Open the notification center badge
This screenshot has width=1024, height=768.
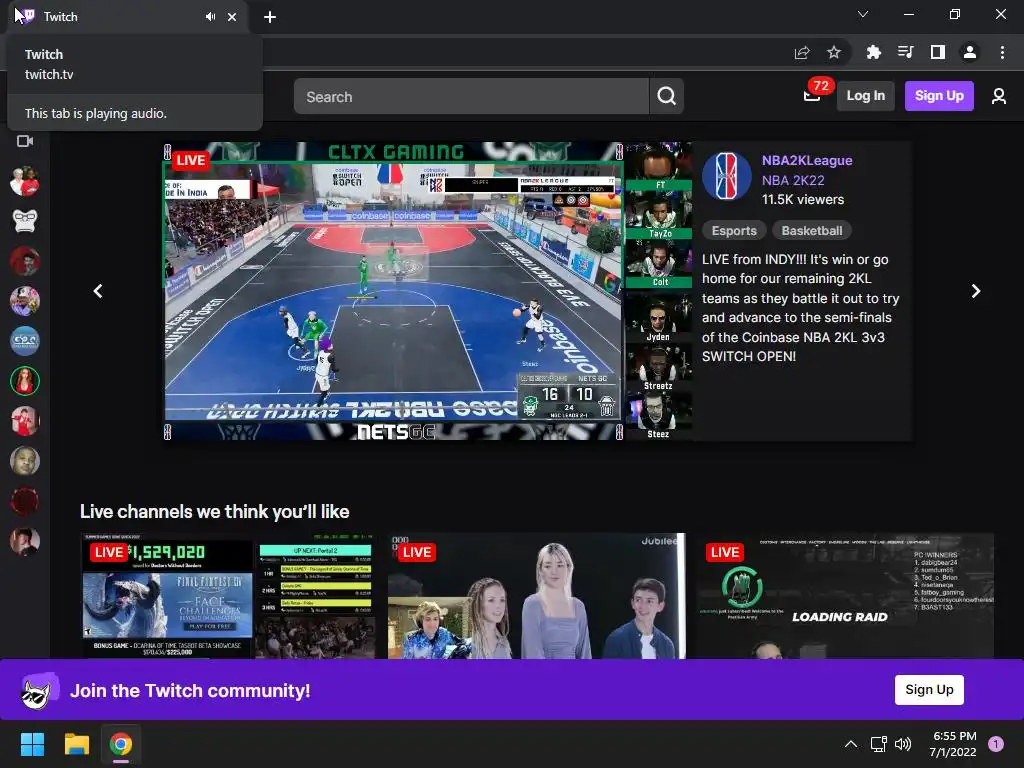tap(996, 744)
